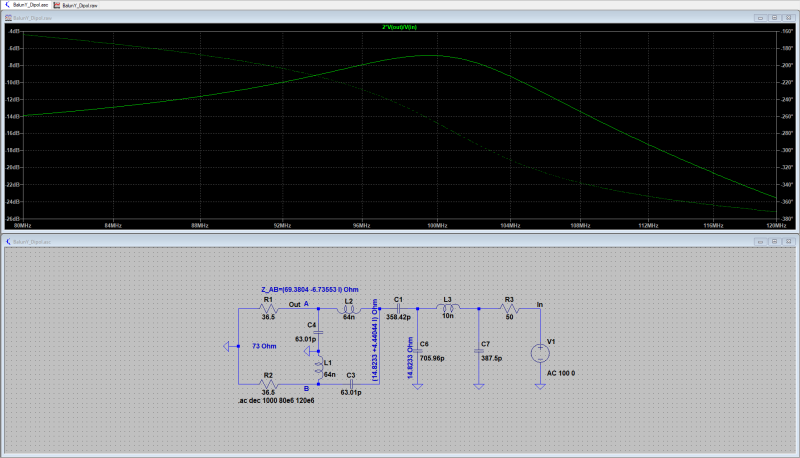
Task: Click ground symbol beside 73 Ohm label
Action: (x=228, y=346)
